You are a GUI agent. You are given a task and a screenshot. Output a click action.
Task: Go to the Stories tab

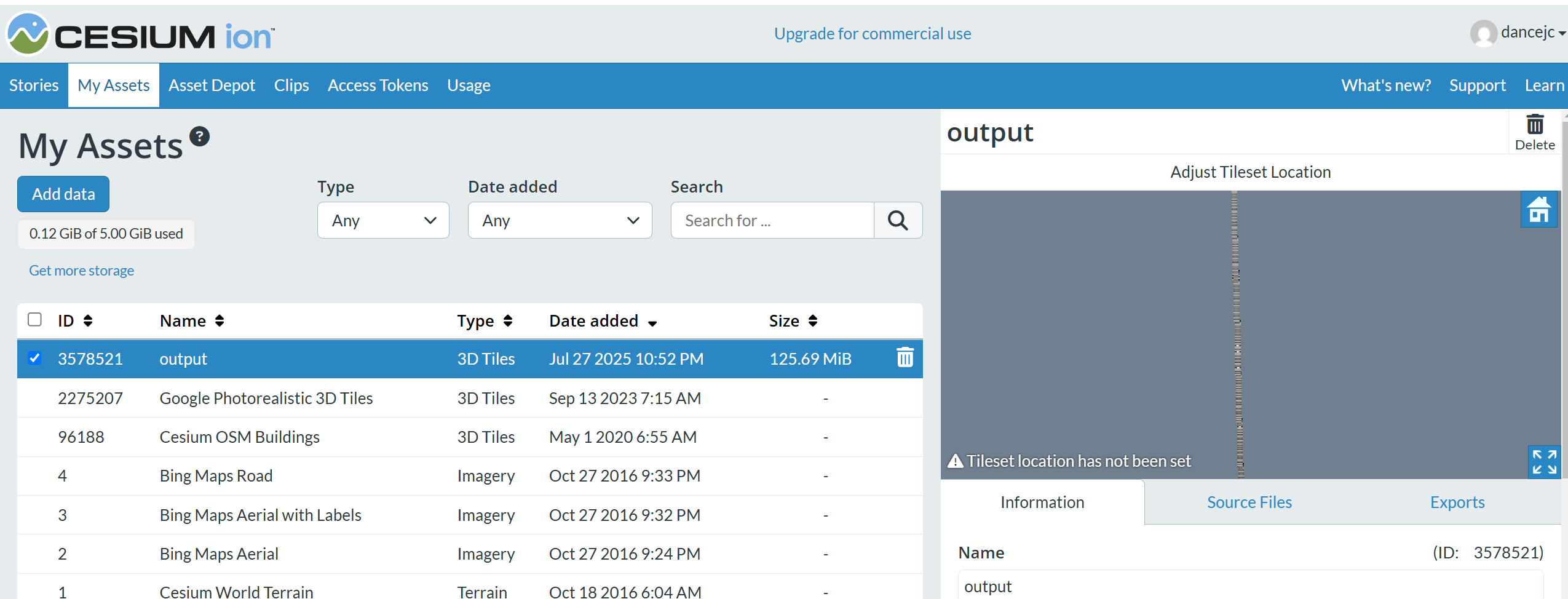(34, 85)
